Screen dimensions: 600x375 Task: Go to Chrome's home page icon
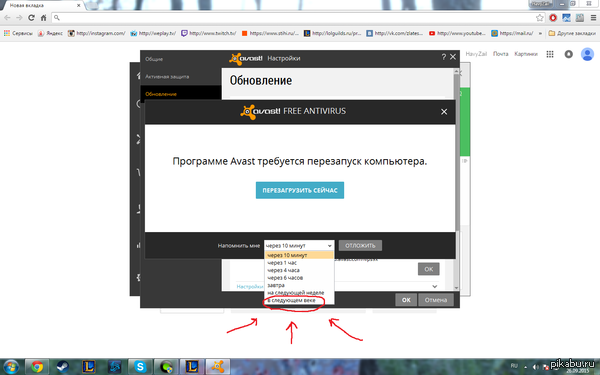coord(43,18)
